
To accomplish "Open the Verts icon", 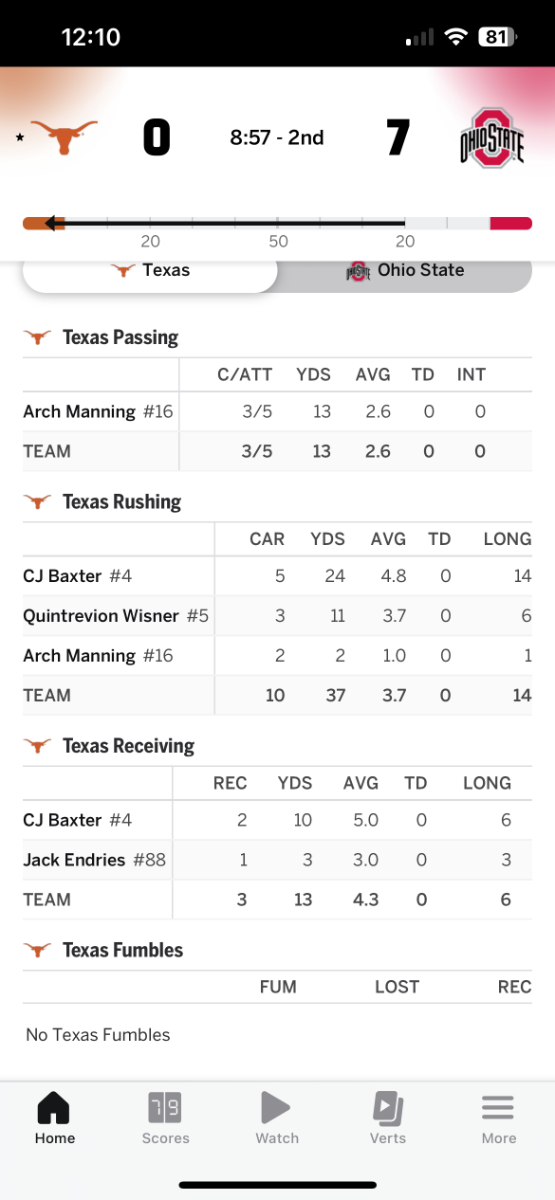I will click(x=388, y=1108).
